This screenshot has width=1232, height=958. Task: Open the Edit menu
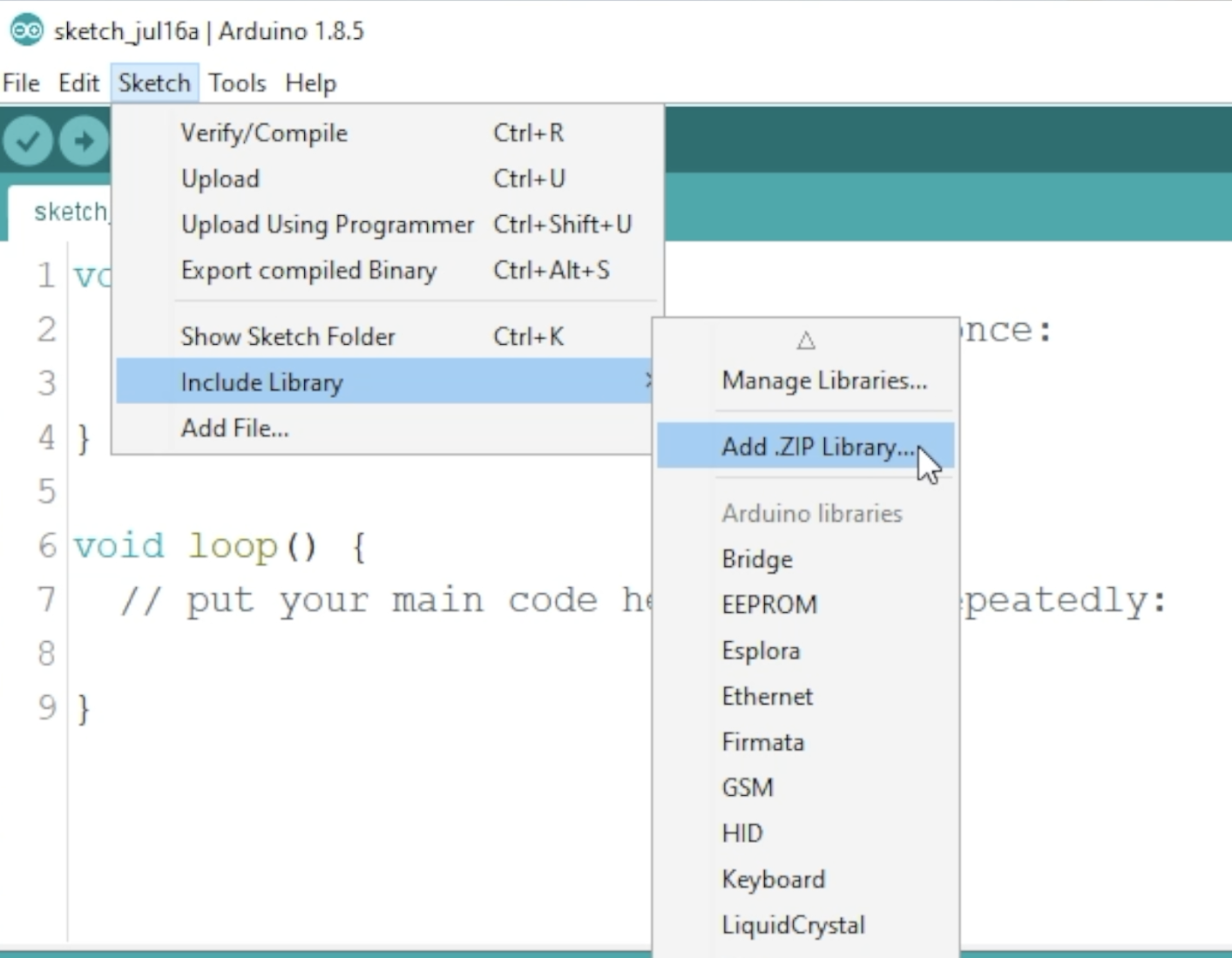click(78, 83)
